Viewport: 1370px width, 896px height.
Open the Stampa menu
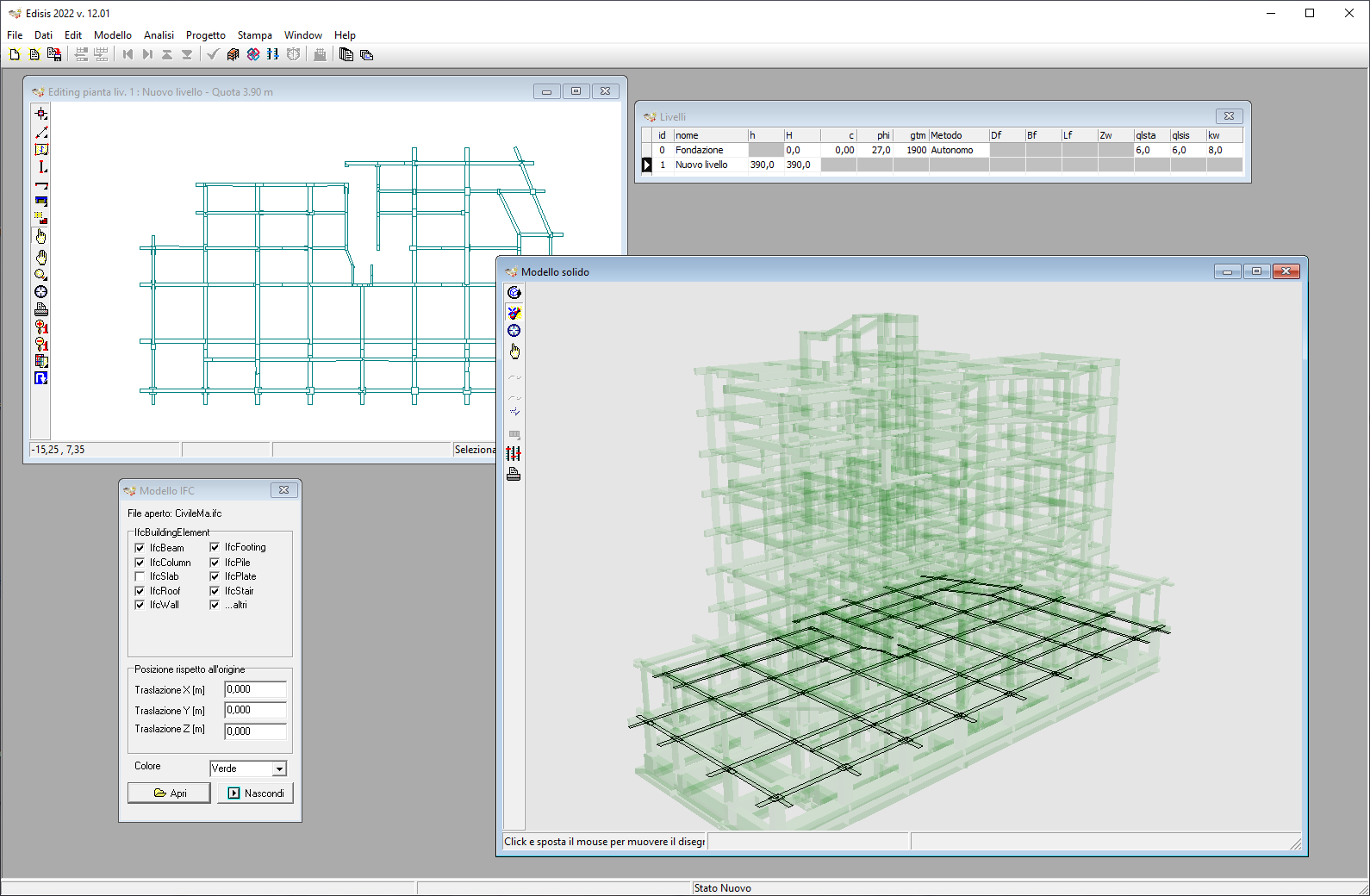[x=255, y=35]
